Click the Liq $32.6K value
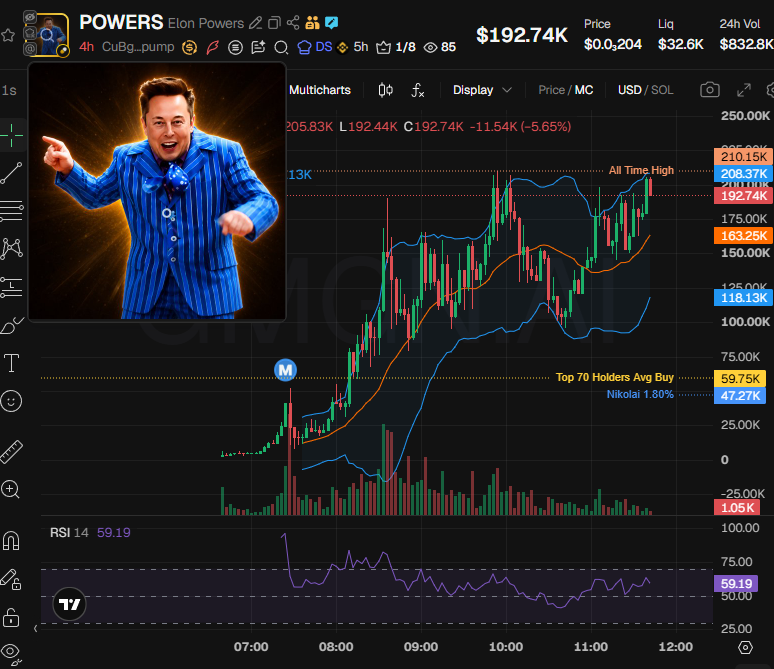 pos(681,44)
